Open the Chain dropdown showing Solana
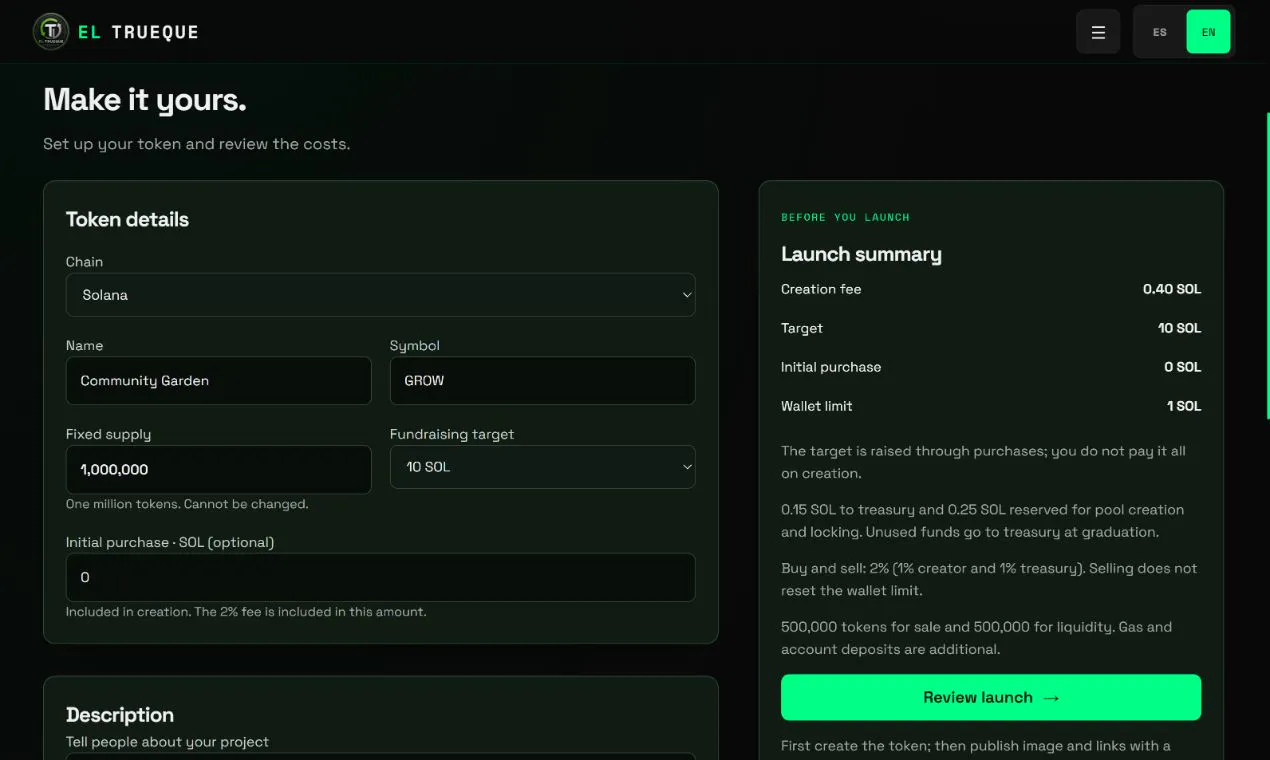Viewport: 1270px width, 760px height. coord(380,295)
